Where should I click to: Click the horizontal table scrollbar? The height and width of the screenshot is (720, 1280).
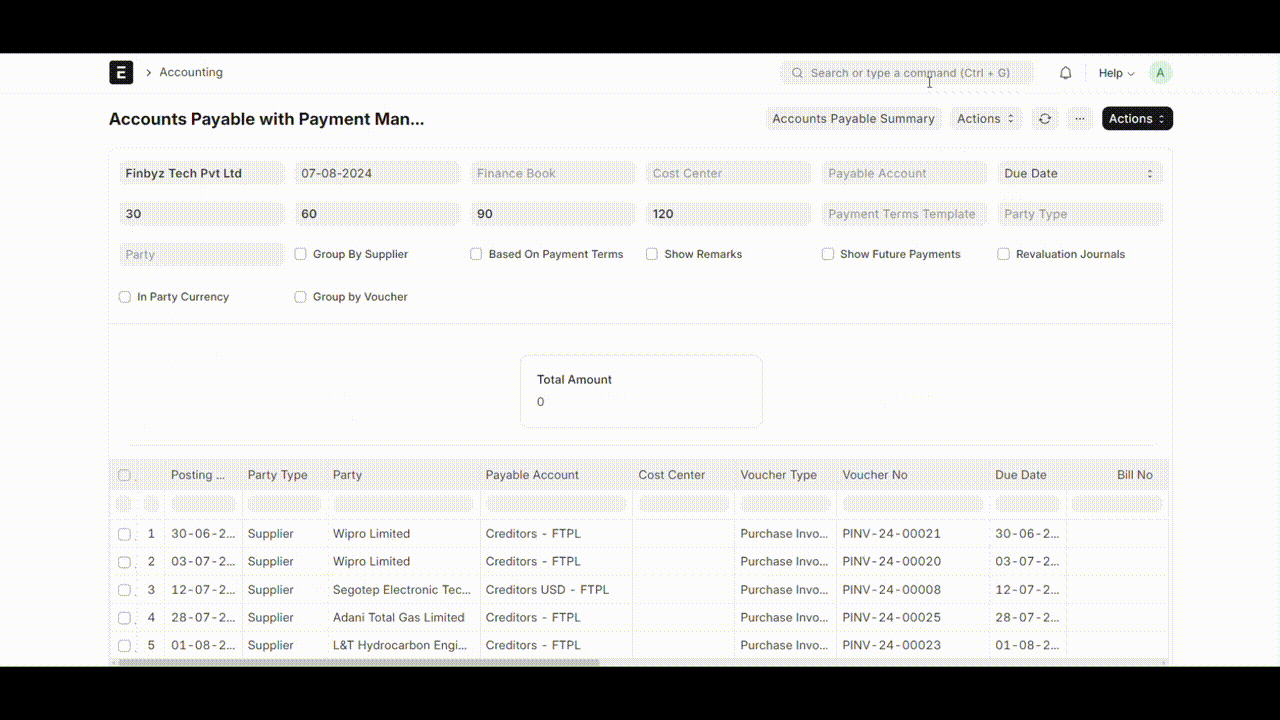[358, 662]
